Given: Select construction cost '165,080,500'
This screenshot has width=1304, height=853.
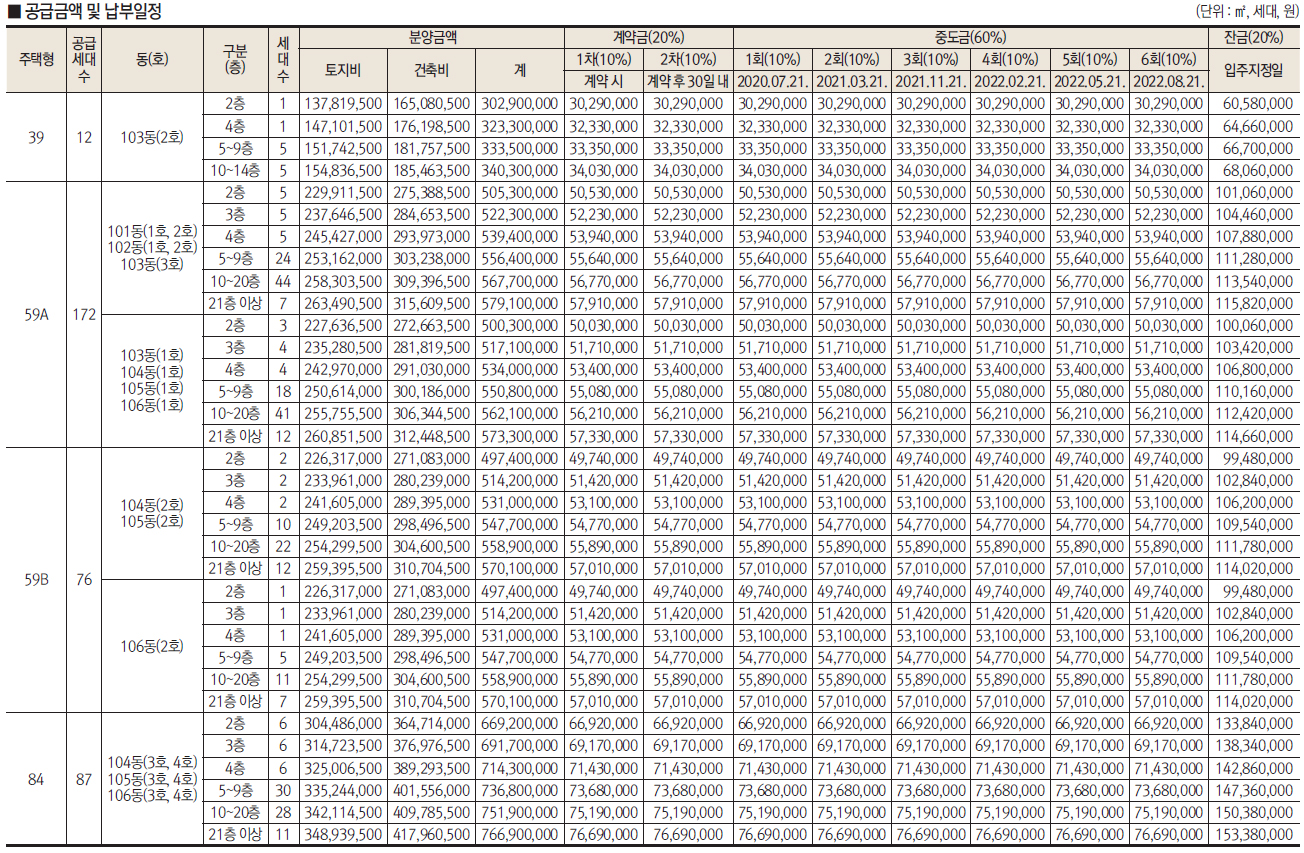Looking at the screenshot, I should coord(431,104).
